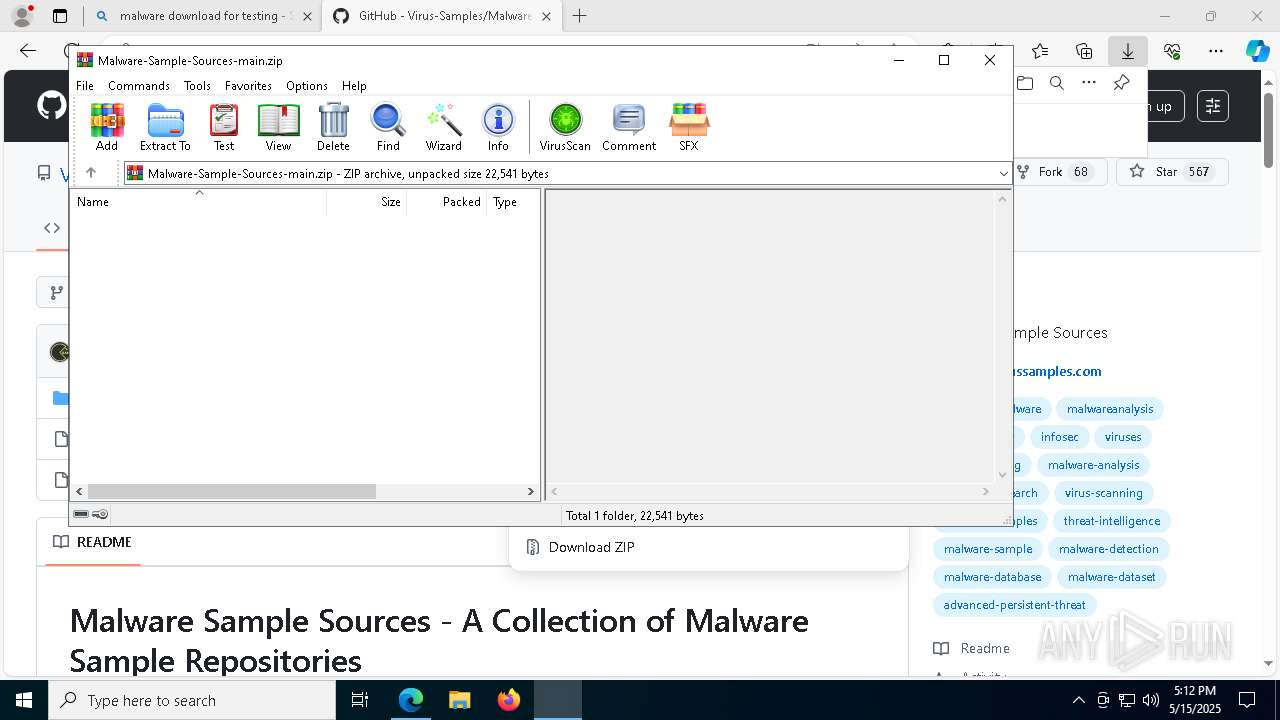
Task: Open Task View on taskbar
Action: (360, 700)
